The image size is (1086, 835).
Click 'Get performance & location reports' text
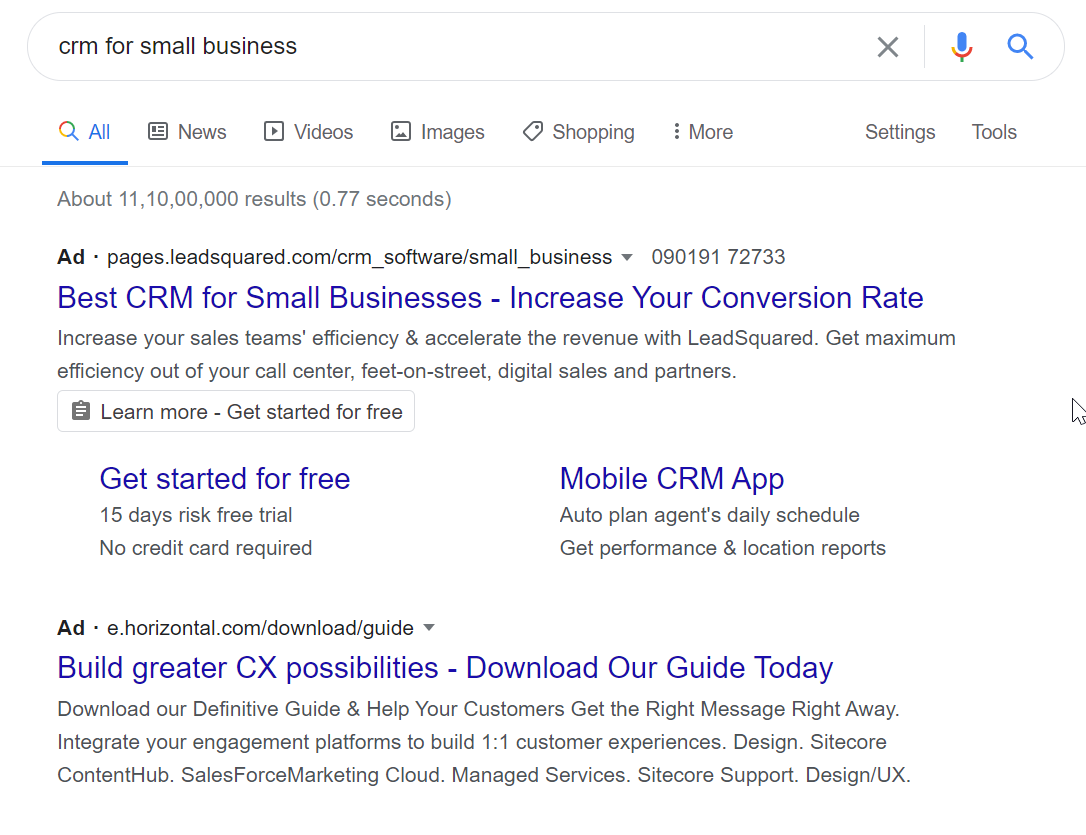tap(722, 548)
